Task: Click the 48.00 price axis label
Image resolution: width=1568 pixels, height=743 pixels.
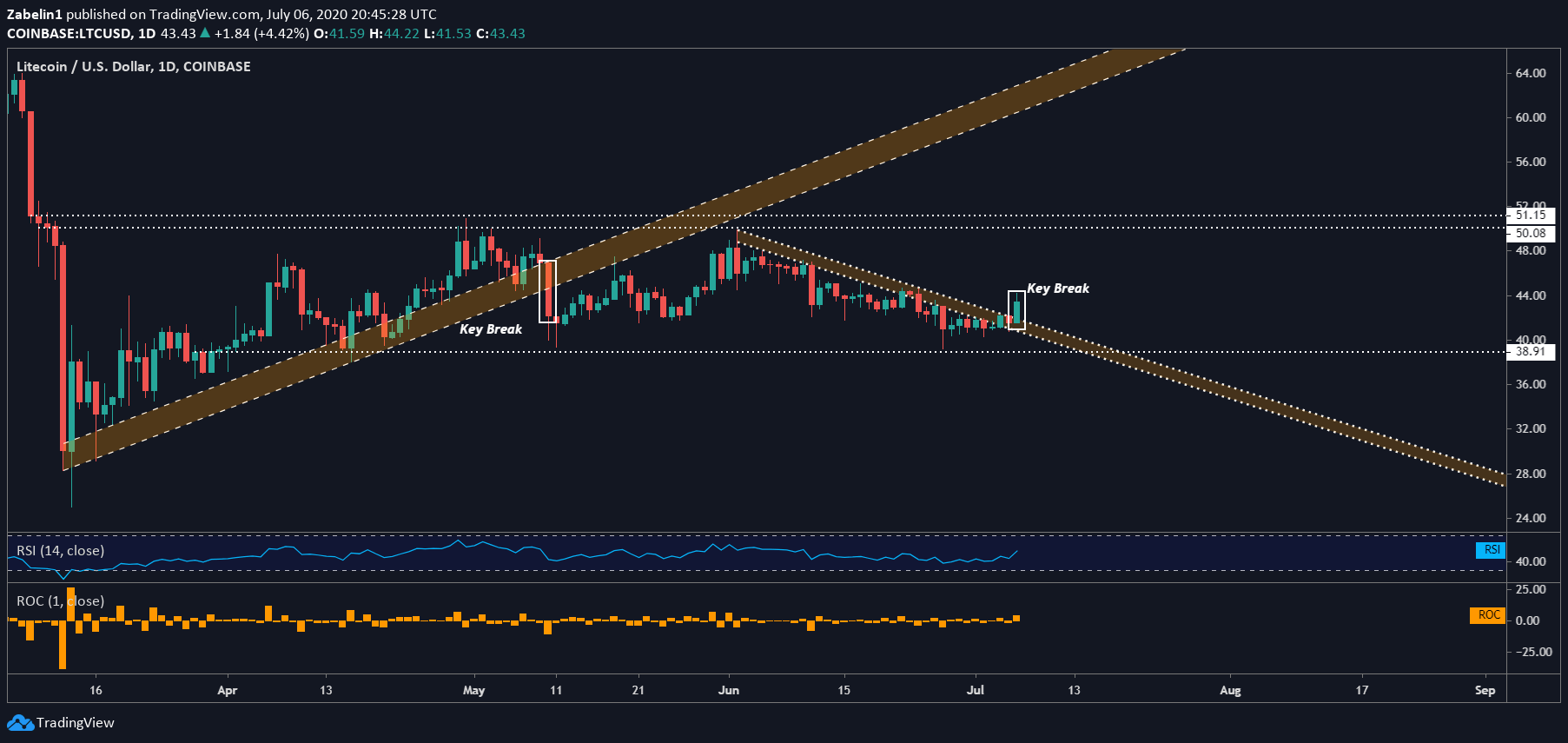Action: (1531, 250)
